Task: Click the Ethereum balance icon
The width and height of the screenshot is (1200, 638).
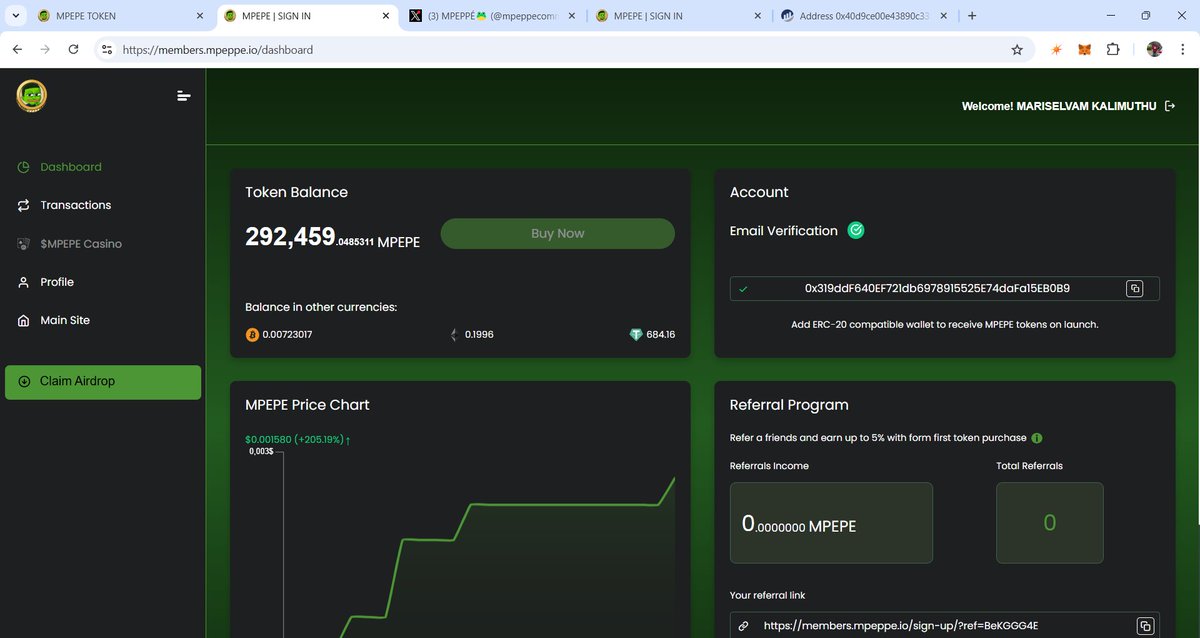Action: click(x=454, y=334)
